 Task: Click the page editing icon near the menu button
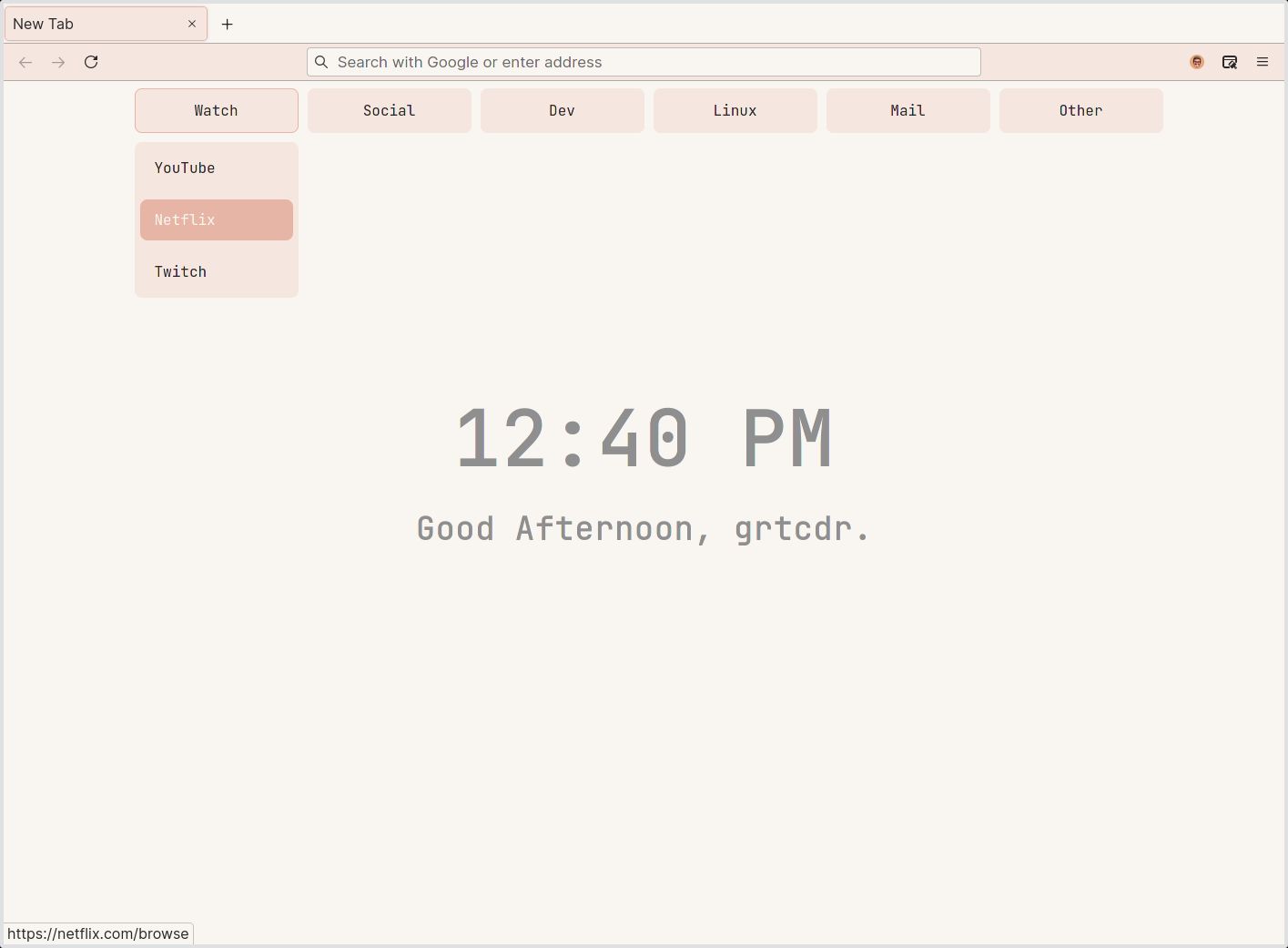pos(1230,62)
